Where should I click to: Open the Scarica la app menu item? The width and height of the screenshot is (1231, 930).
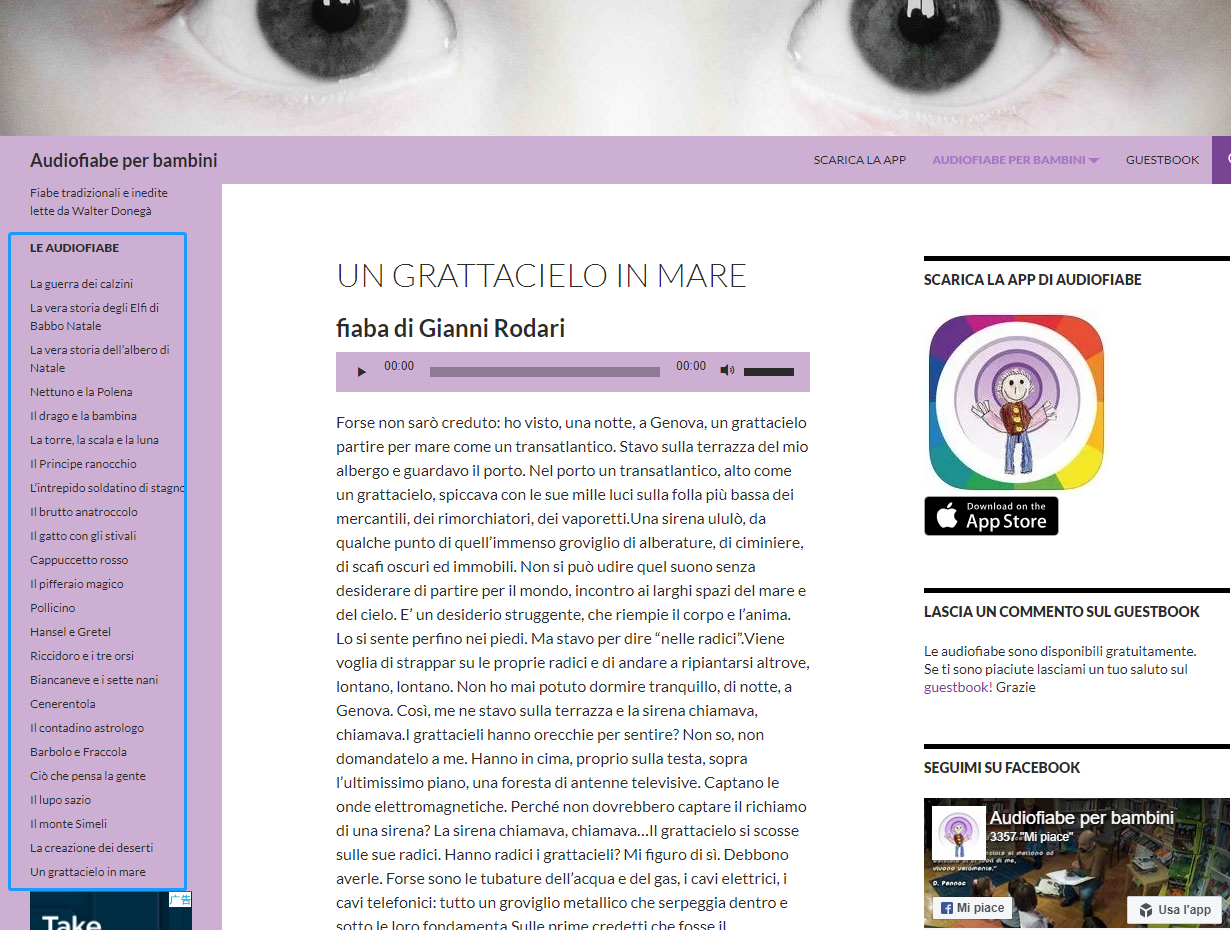pyautogui.click(x=859, y=160)
